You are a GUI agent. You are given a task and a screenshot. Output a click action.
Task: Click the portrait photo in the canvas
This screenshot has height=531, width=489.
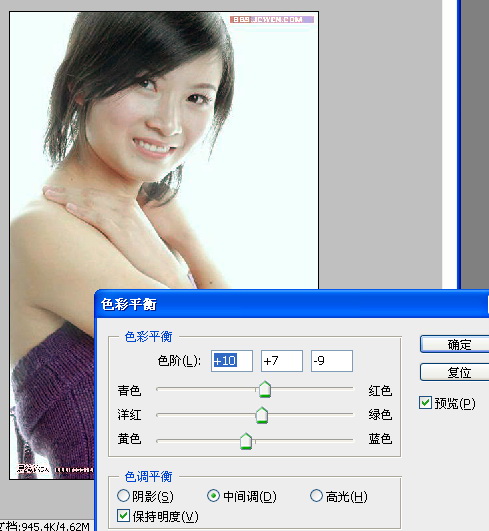tap(164, 150)
